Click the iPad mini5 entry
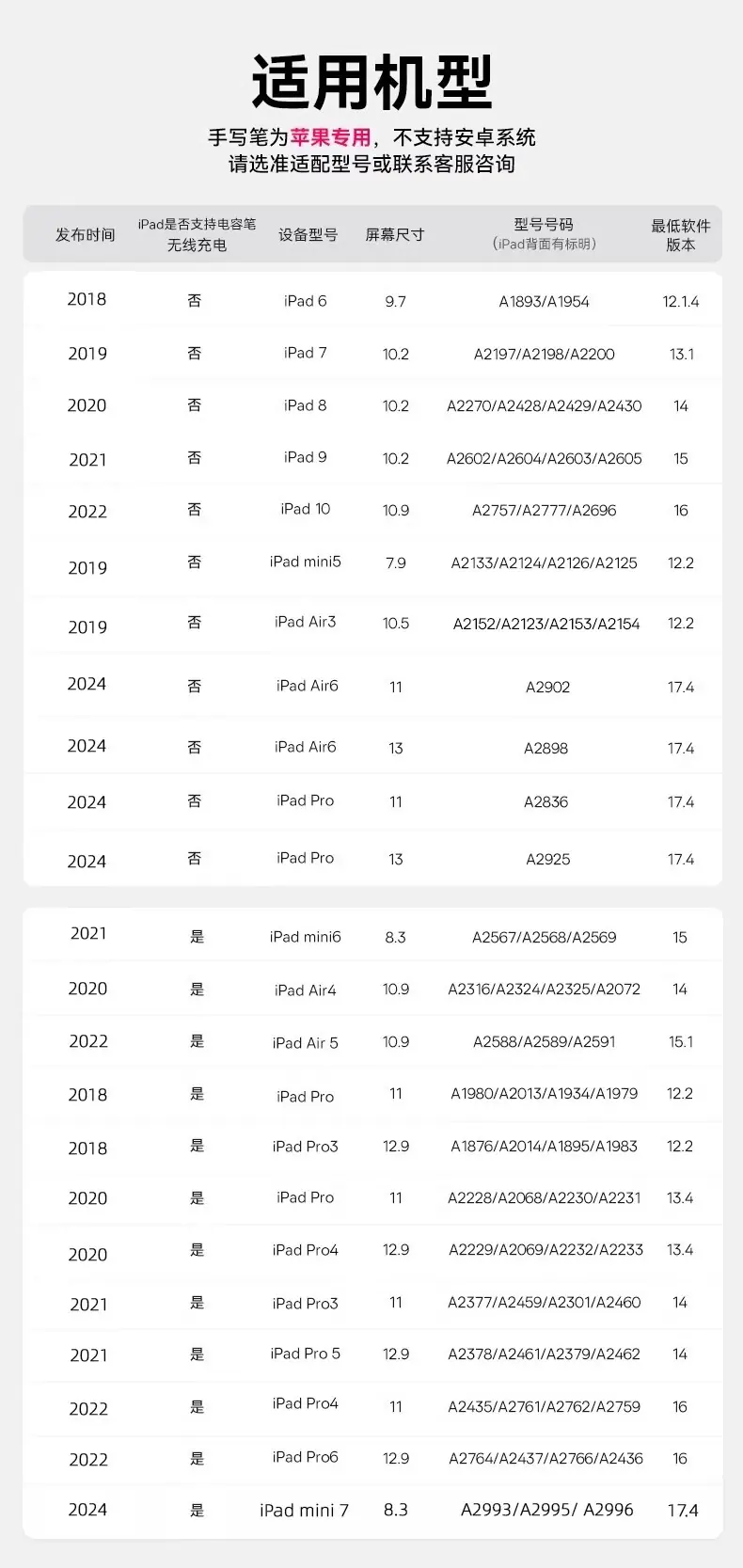This screenshot has width=743, height=1568. point(305,562)
